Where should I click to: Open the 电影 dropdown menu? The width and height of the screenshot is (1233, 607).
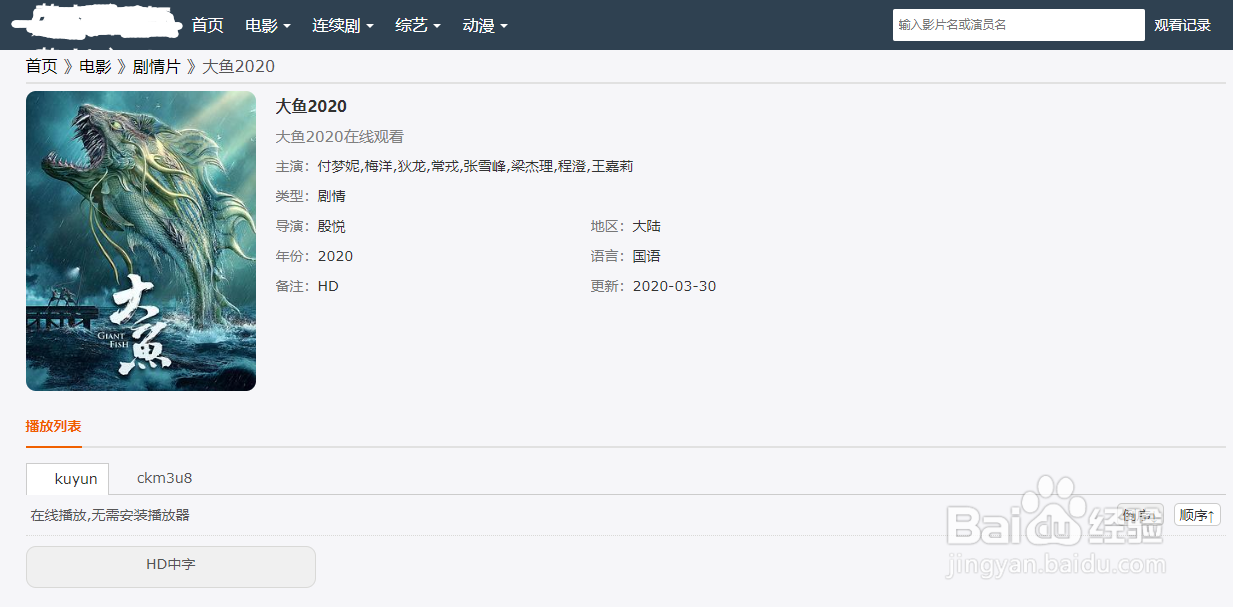[x=266, y=25]
